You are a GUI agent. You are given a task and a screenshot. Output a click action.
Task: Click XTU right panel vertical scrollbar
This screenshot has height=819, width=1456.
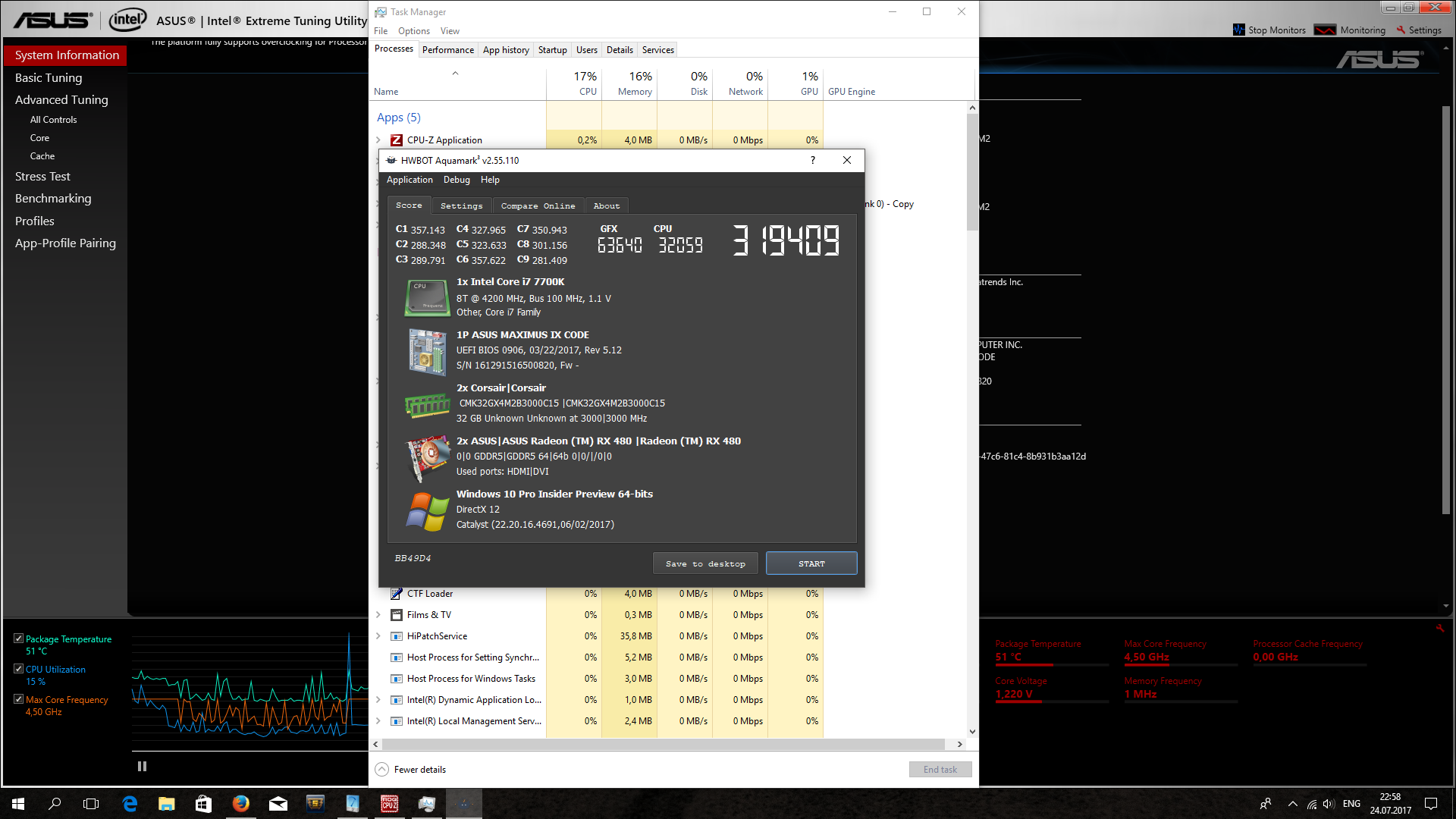pos(1445,310)
